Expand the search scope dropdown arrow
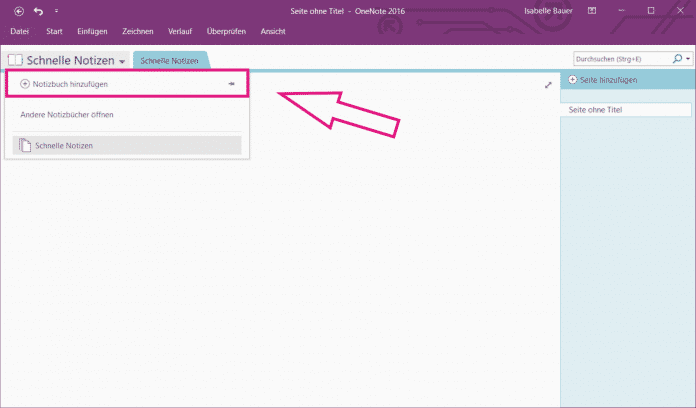696x408 pixels. [x=688, y=59]
